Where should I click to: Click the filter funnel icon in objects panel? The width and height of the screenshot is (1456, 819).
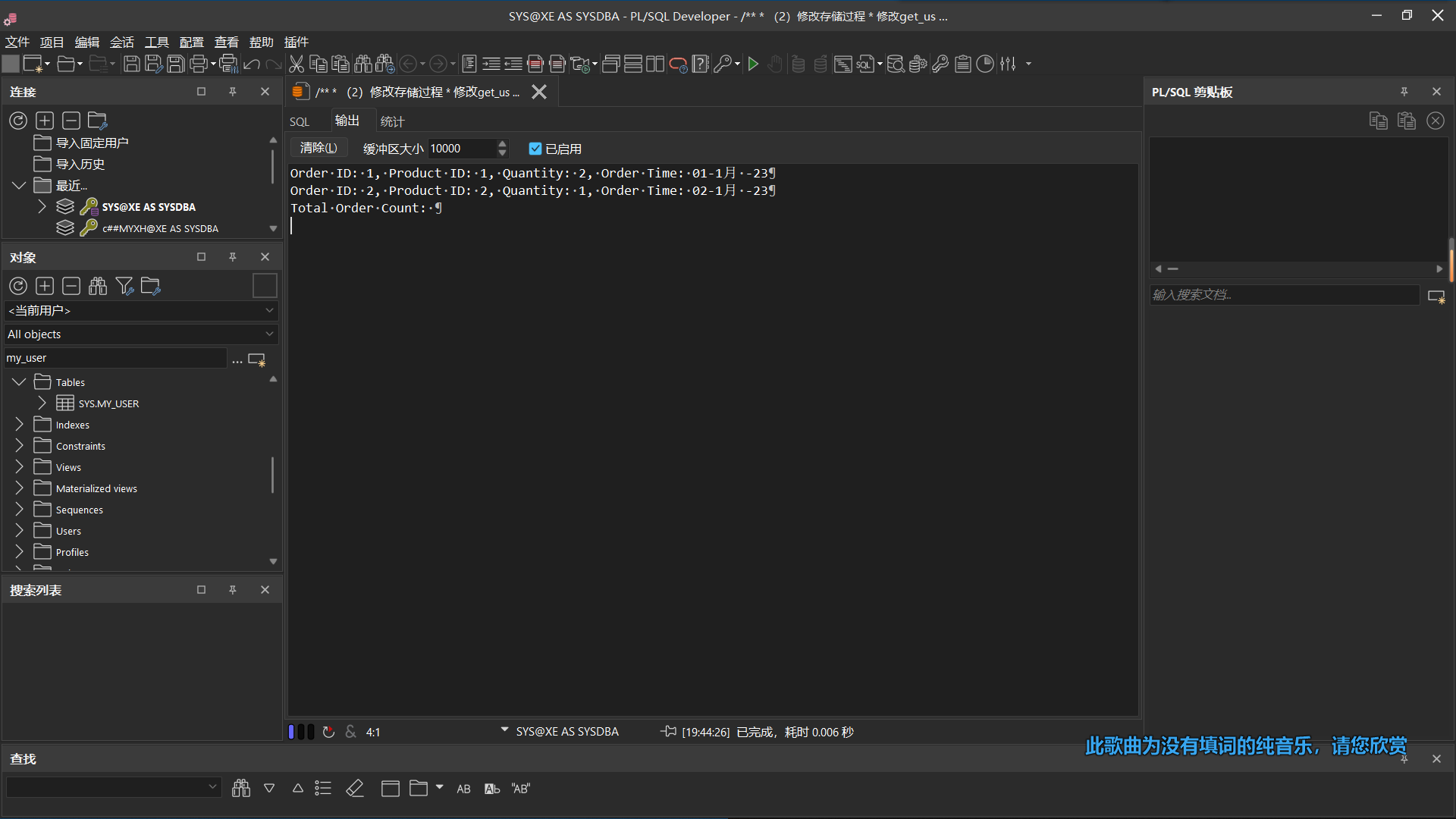click(124, 286)
